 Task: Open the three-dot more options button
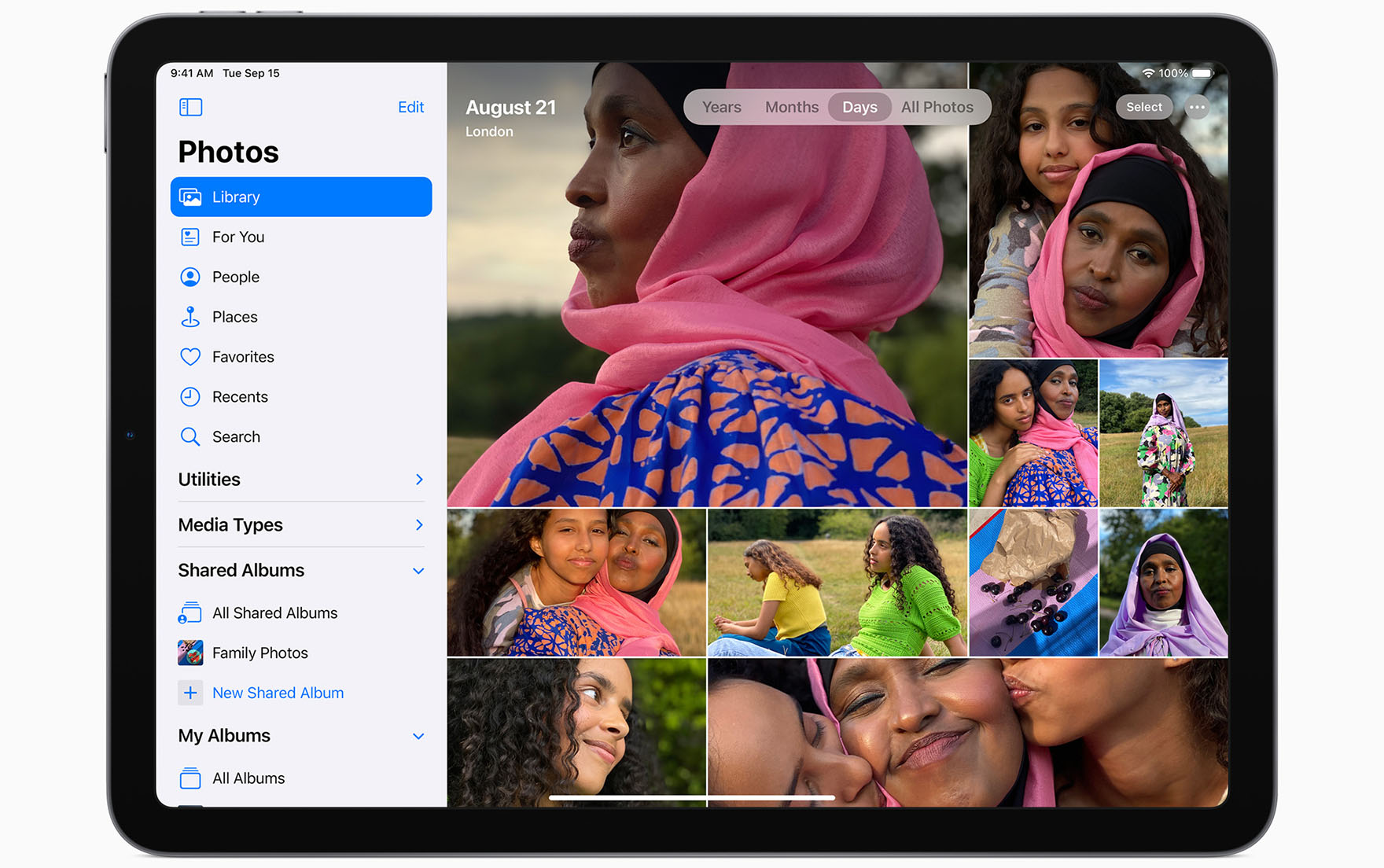[x=1197, y=107]
